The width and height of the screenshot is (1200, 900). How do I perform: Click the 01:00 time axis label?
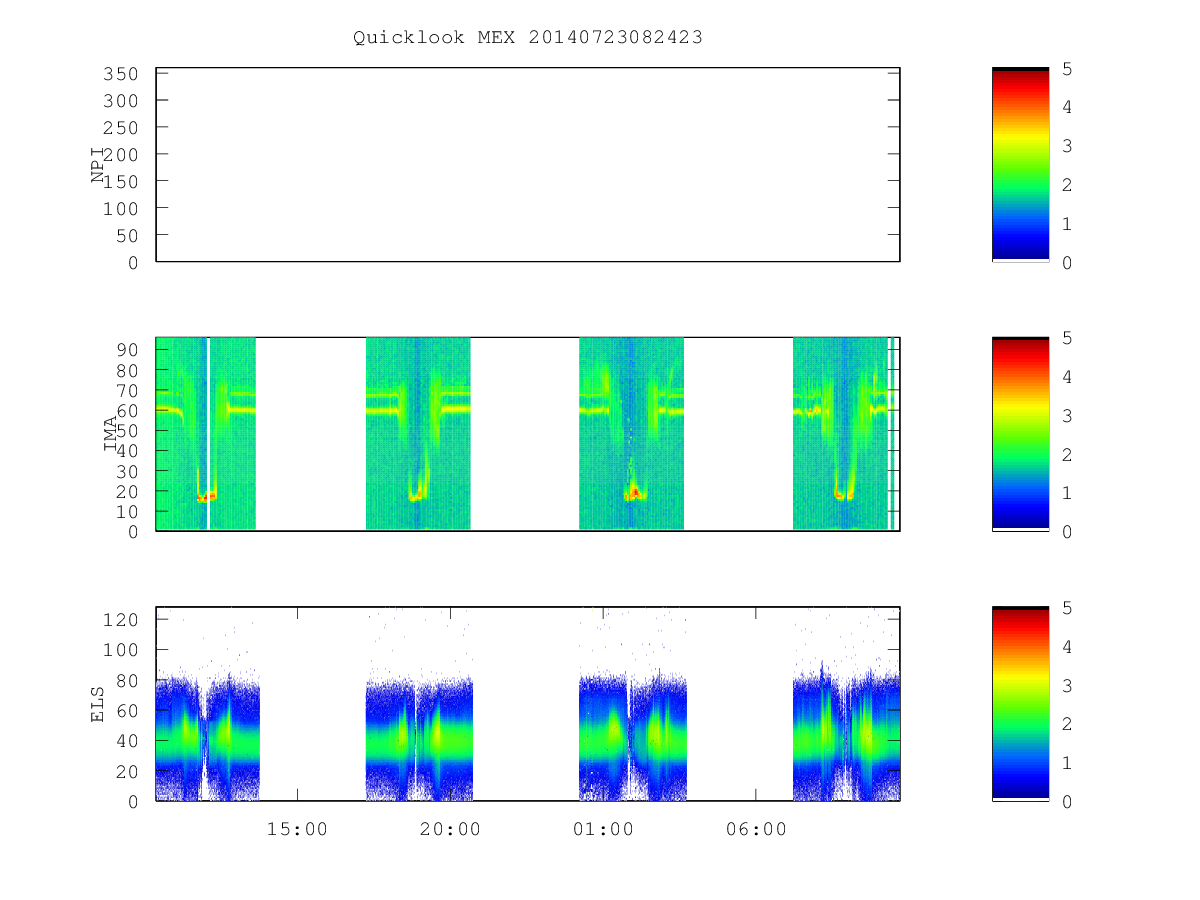coord(603,829)
